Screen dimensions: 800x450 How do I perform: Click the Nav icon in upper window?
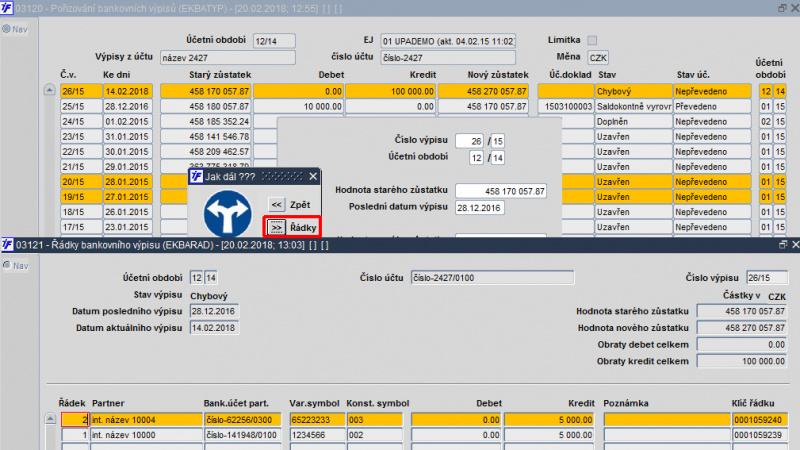pos(7,29)
